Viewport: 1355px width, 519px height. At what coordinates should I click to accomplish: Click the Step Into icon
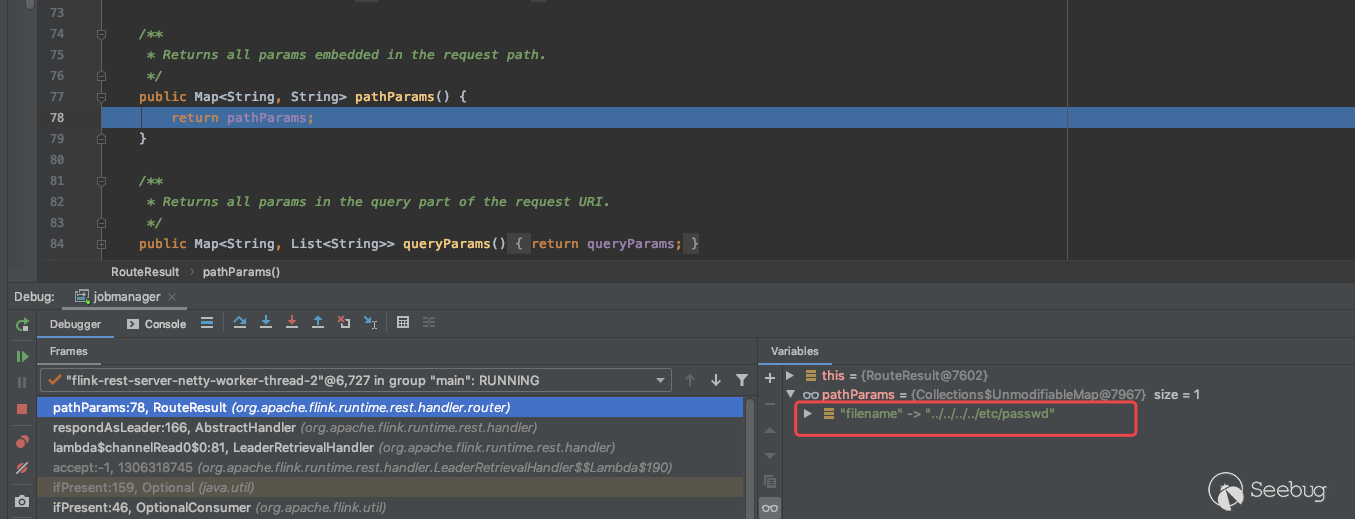pos(266,323)
